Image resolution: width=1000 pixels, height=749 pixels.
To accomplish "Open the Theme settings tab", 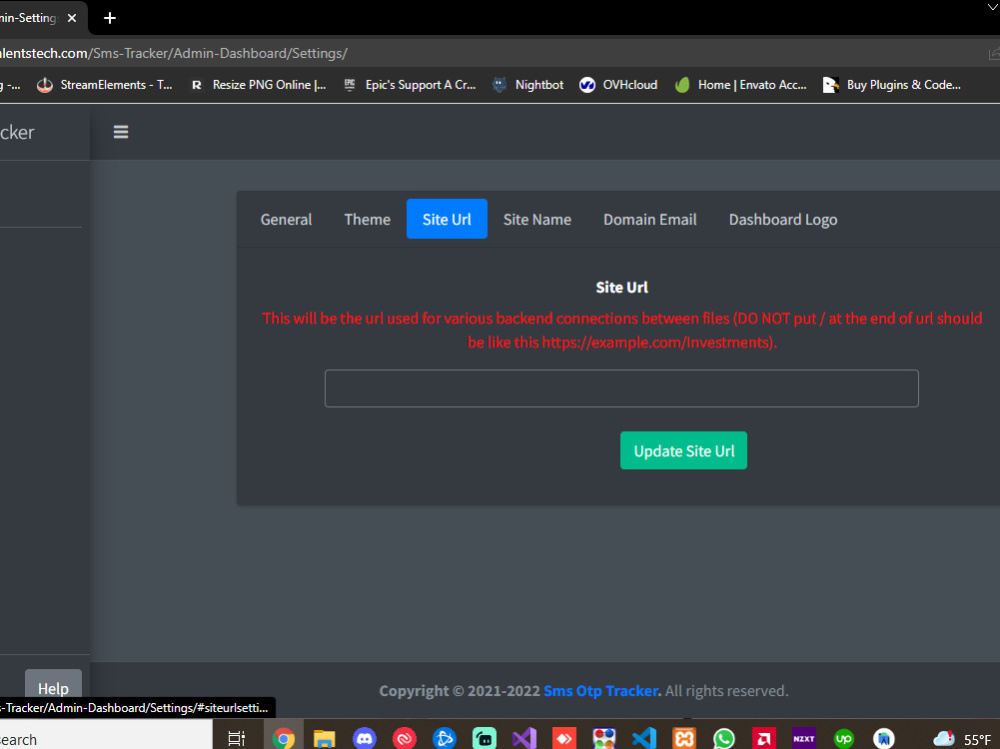I will 367,219.
